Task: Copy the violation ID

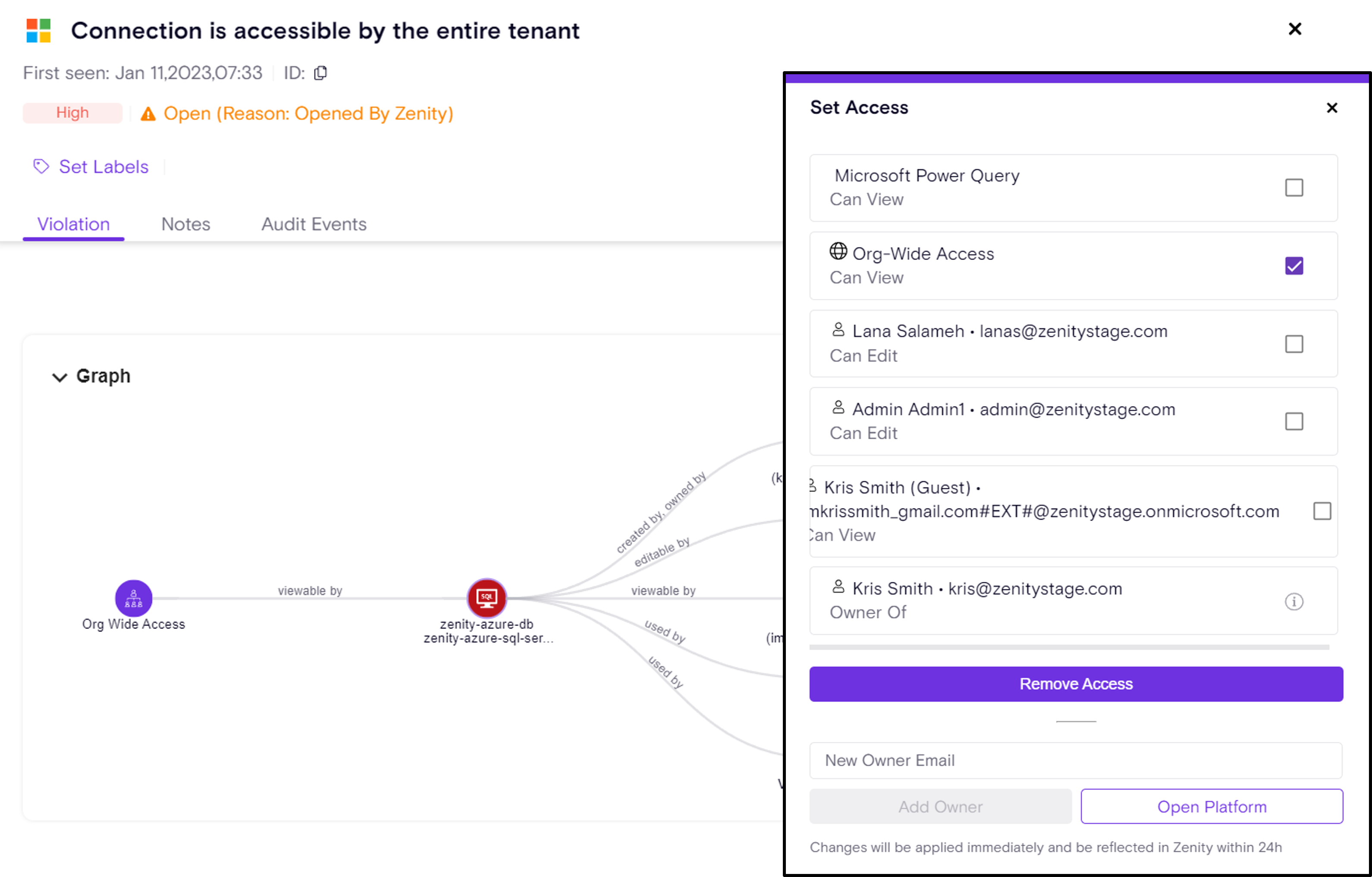Action: 321,73
